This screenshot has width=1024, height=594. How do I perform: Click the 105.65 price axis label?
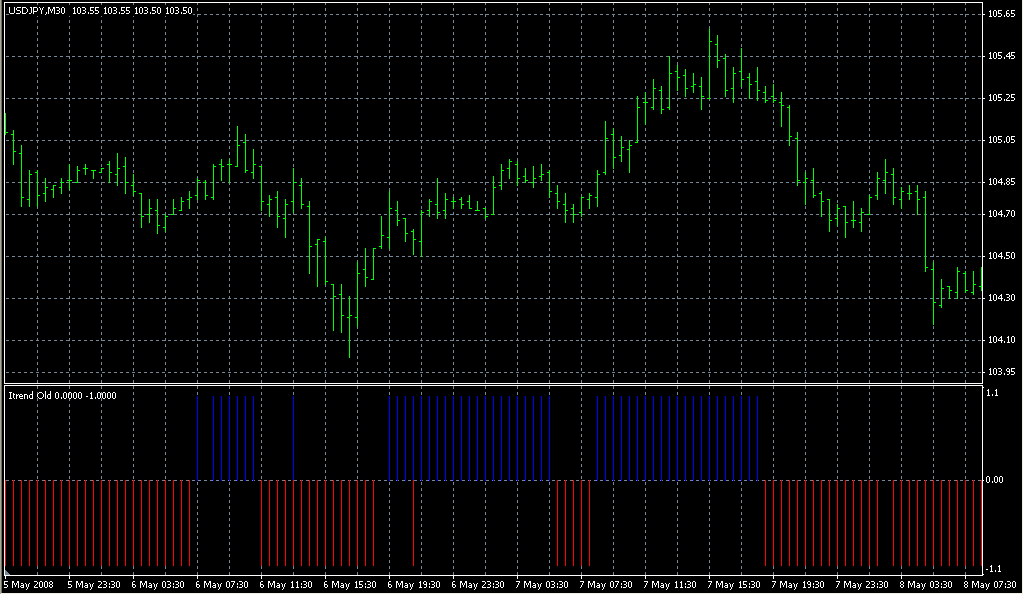[1001, 14]
